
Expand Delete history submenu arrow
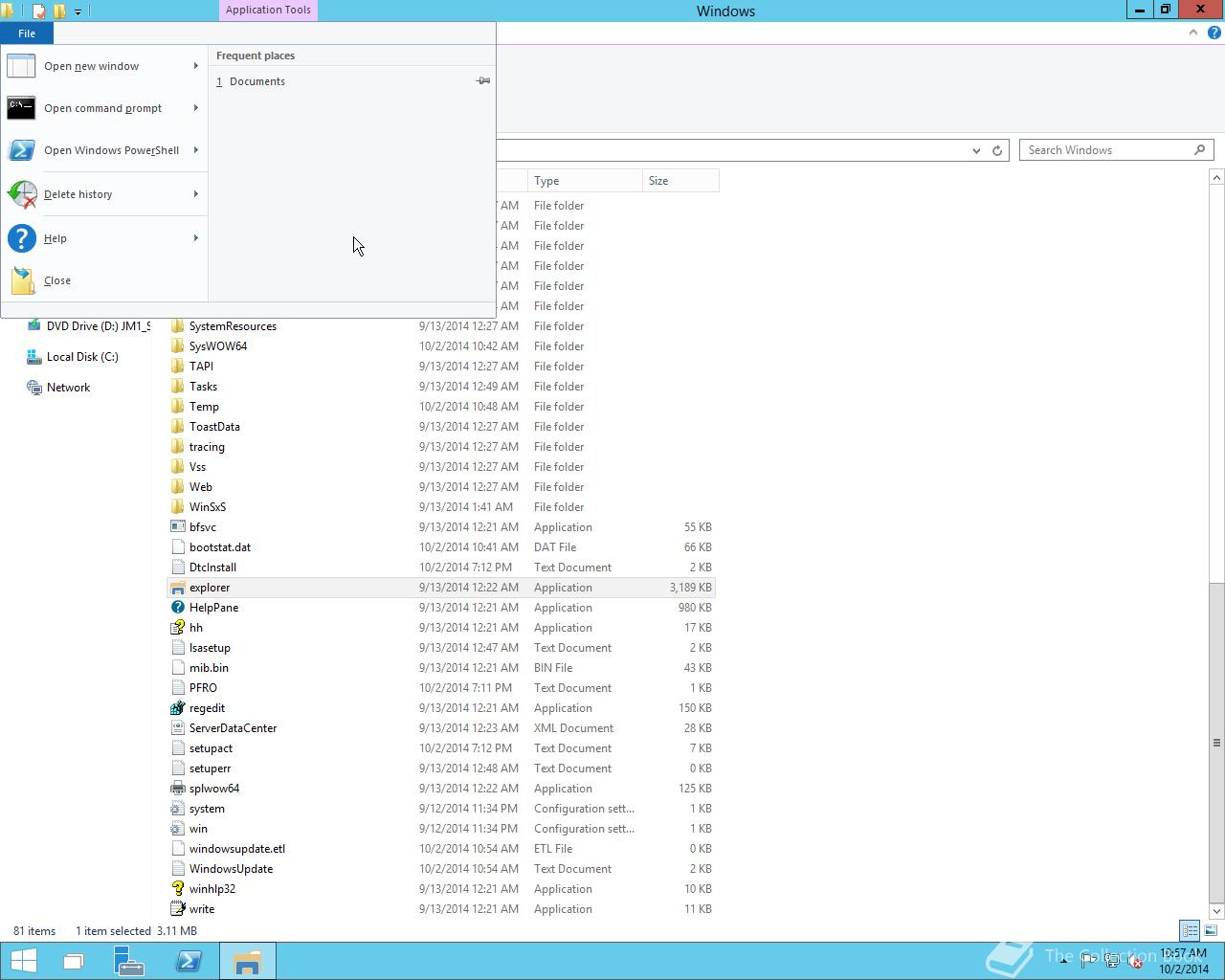tap(195, 194)
